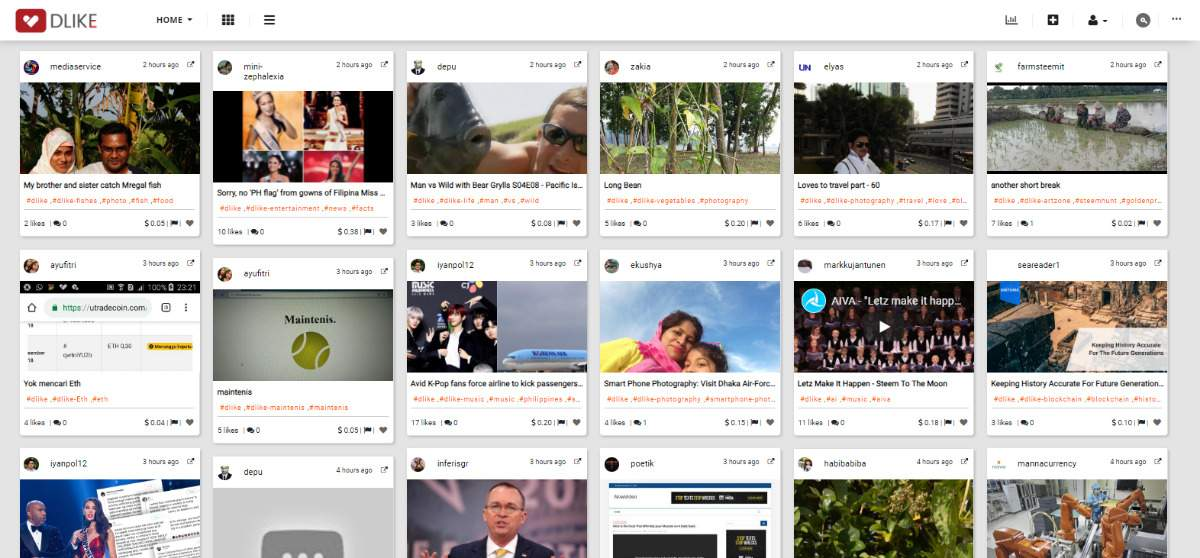Open the three-dots more options
Image resolution: width=1200 pixels, height=558 pixels.
1176,19
